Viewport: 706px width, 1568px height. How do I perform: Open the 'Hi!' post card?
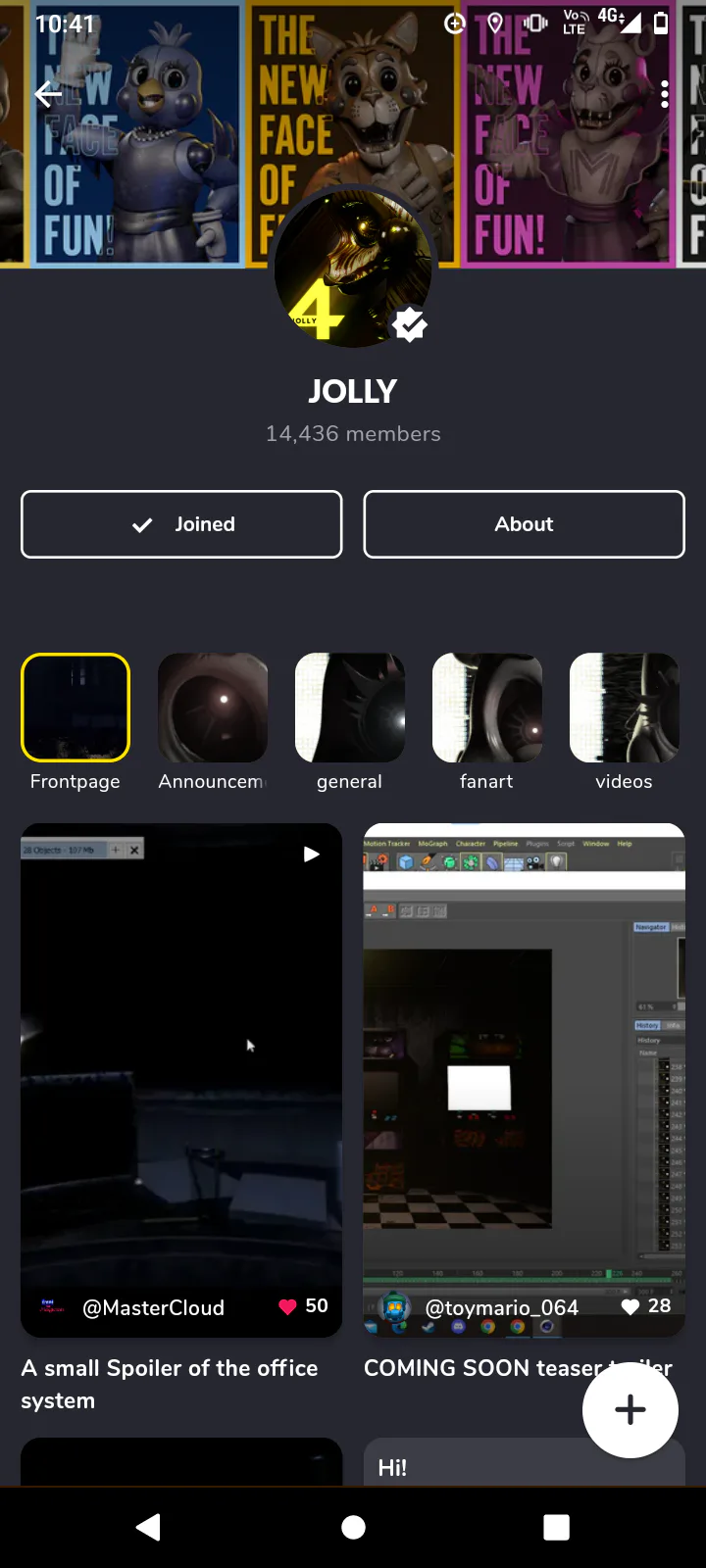pyautogui.click(x=524, y=1462)
